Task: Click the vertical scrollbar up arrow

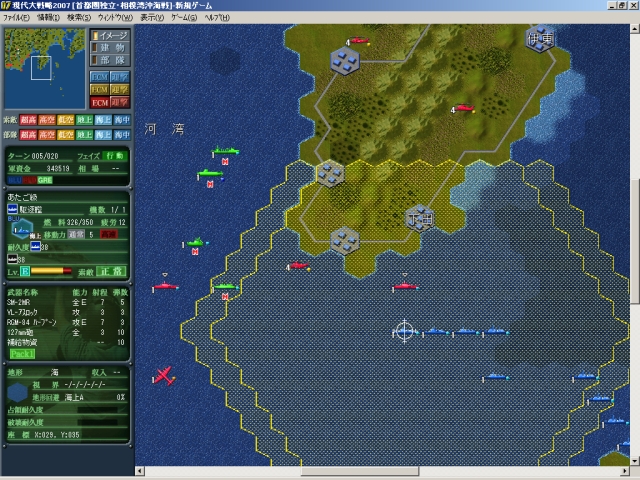Action: pos(635,29)
